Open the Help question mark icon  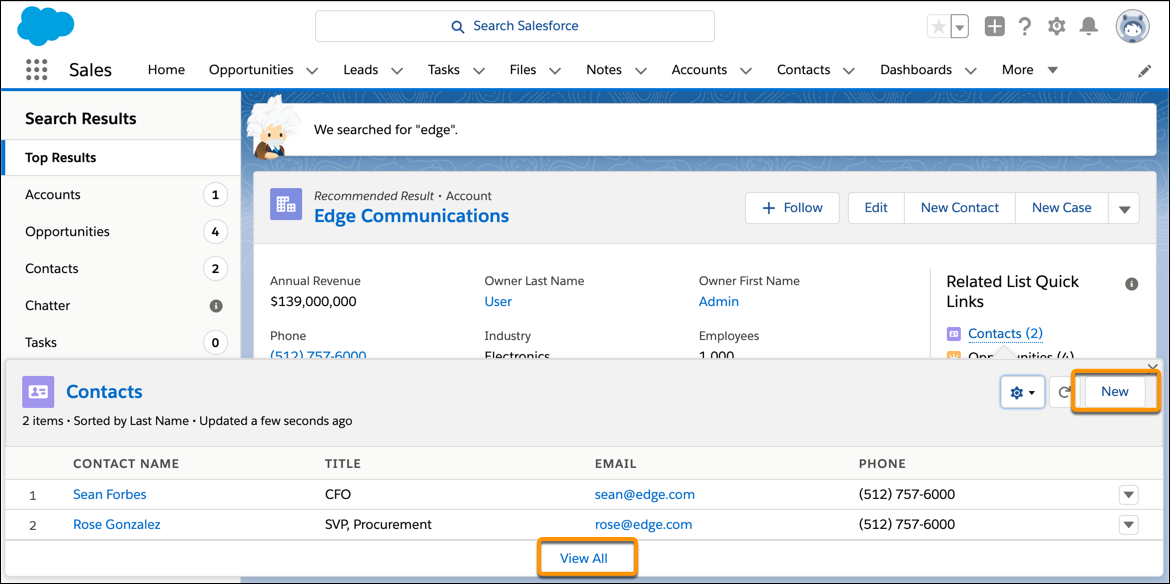1024,26
